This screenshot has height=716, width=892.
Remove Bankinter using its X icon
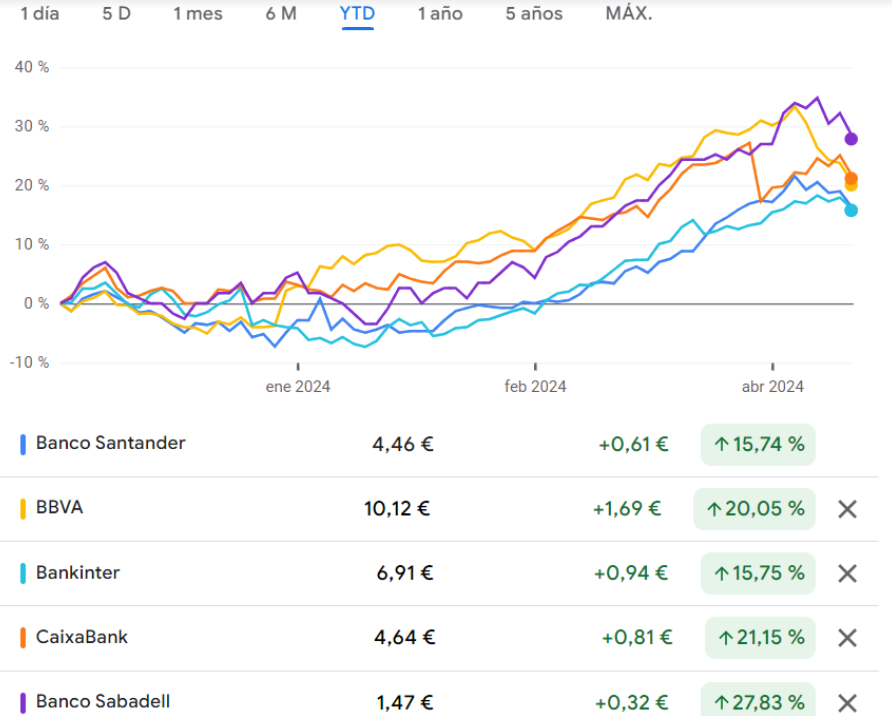847,573
